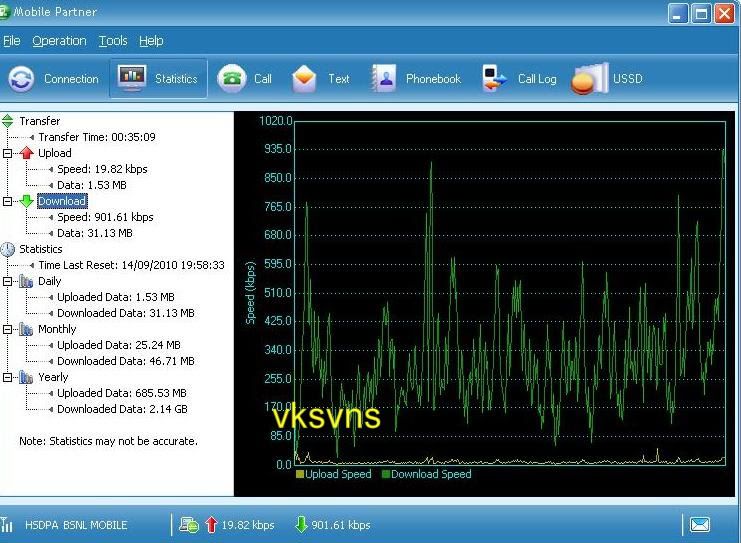Open the green telephone Call icon

pos(232,78)
